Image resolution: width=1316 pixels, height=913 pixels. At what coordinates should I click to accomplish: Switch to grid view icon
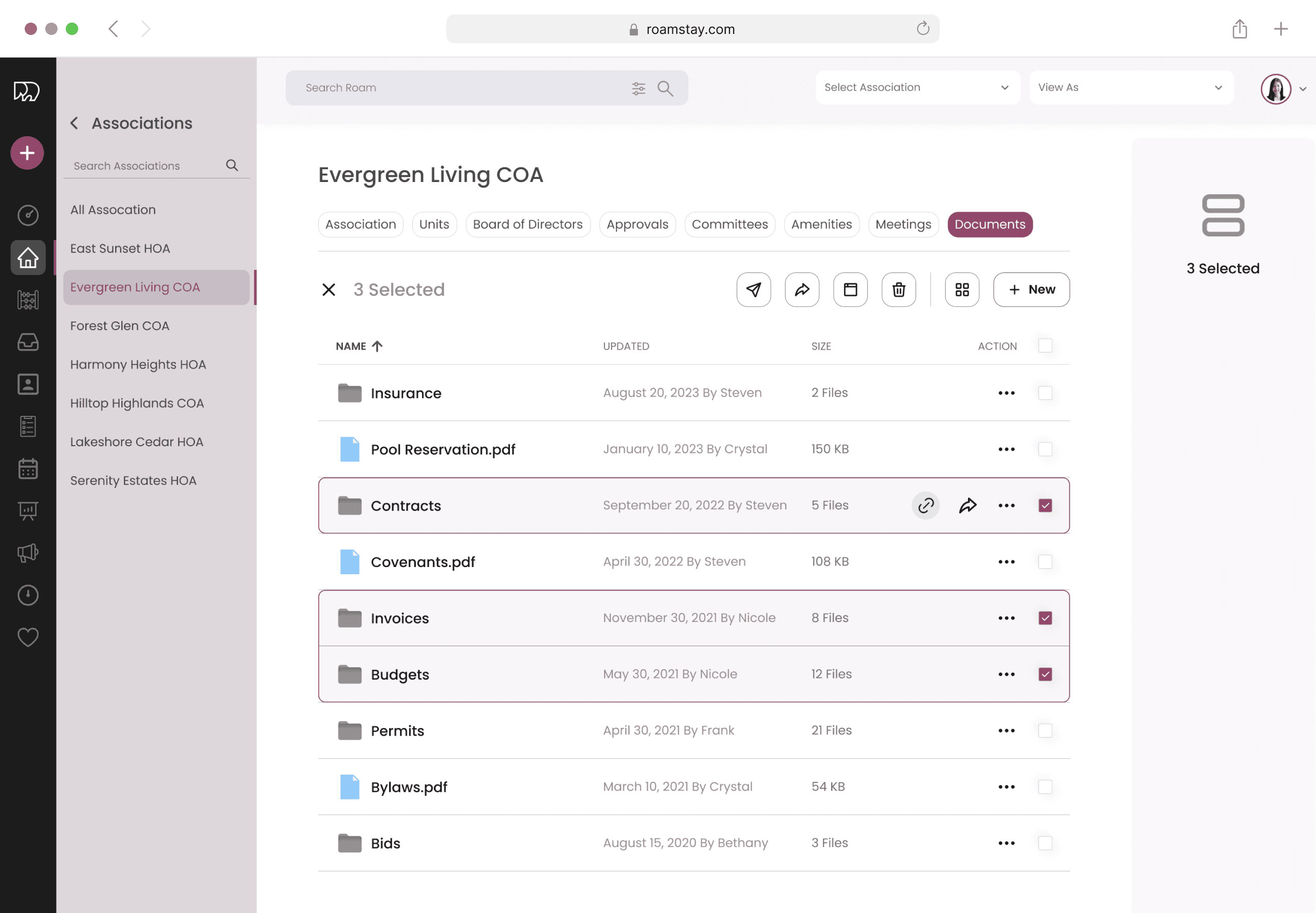[962, 289]
